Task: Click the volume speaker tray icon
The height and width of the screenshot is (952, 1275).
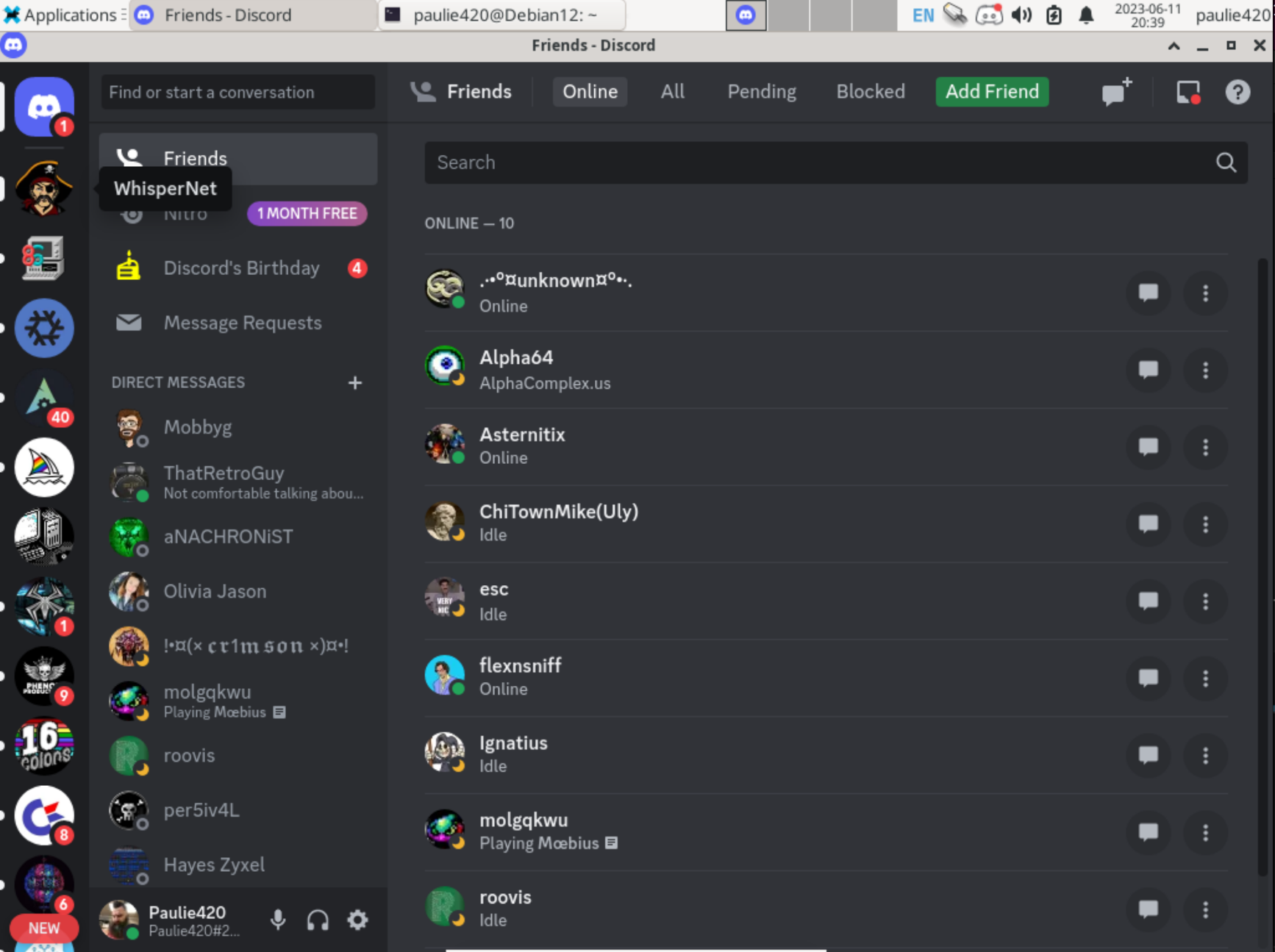Action: [1021, 15]
